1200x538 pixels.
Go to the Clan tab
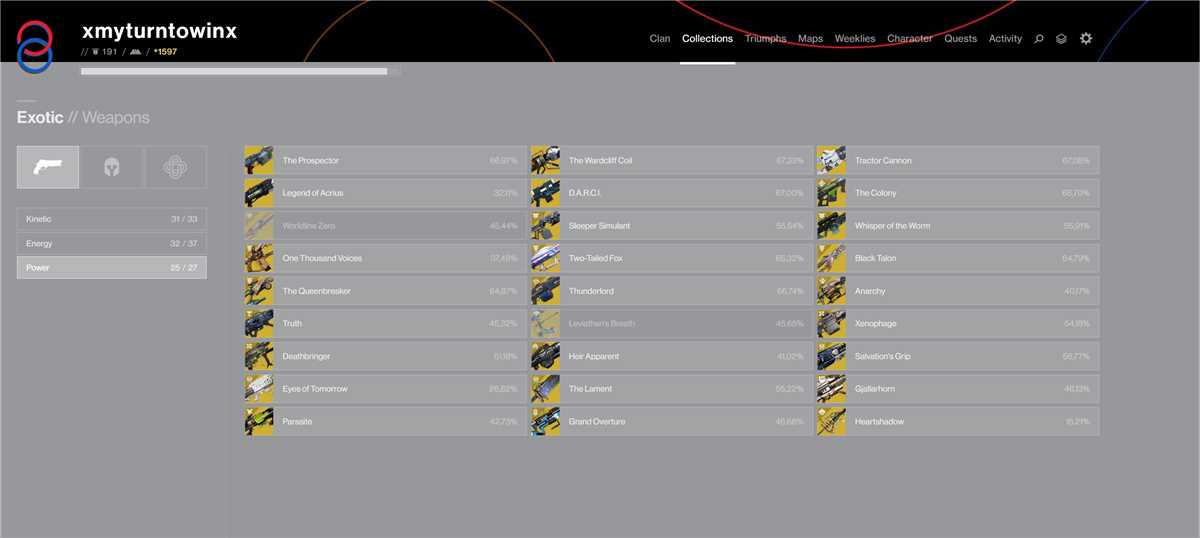[660, 39]
